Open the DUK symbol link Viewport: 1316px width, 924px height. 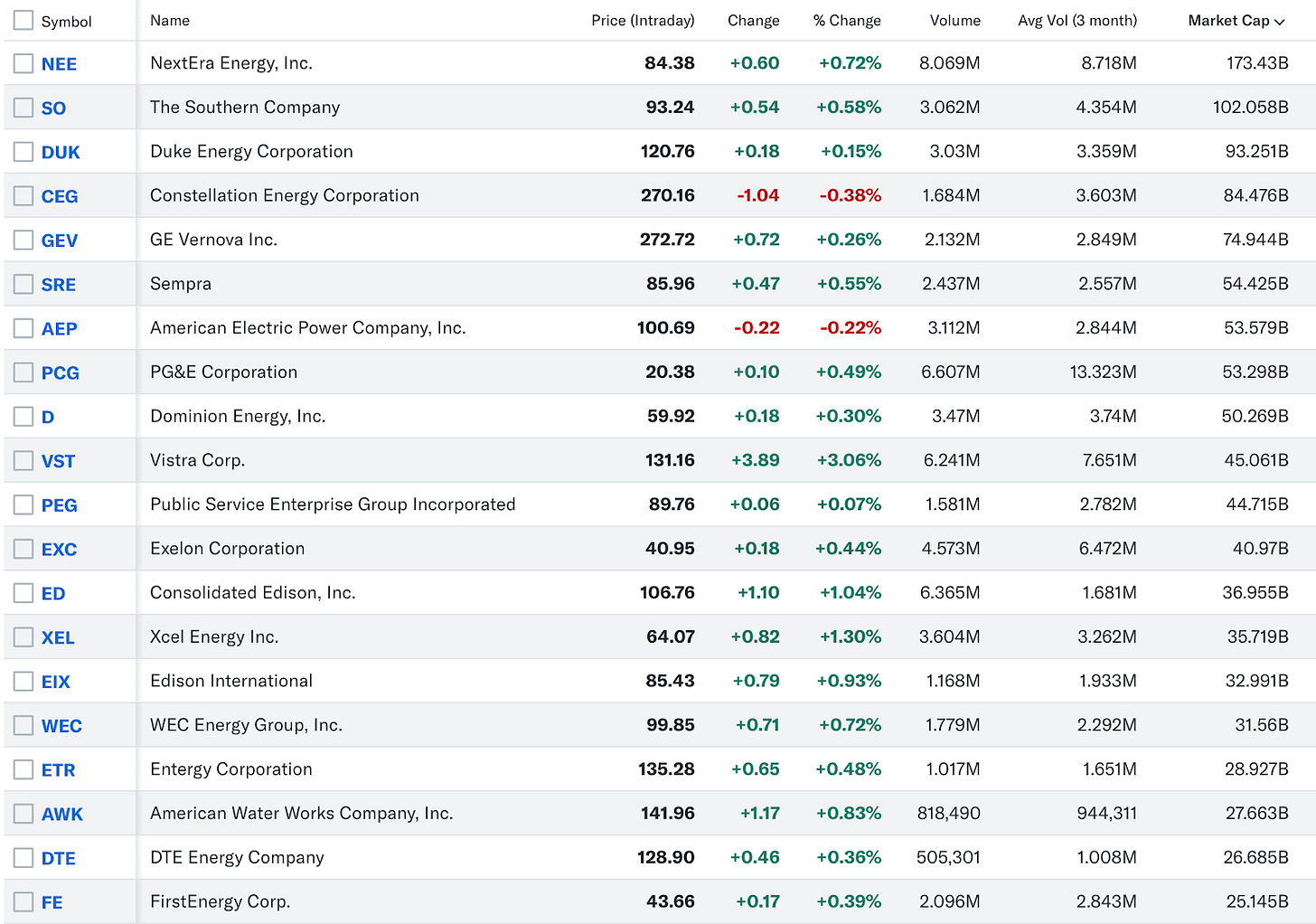(x=58, y=152)
